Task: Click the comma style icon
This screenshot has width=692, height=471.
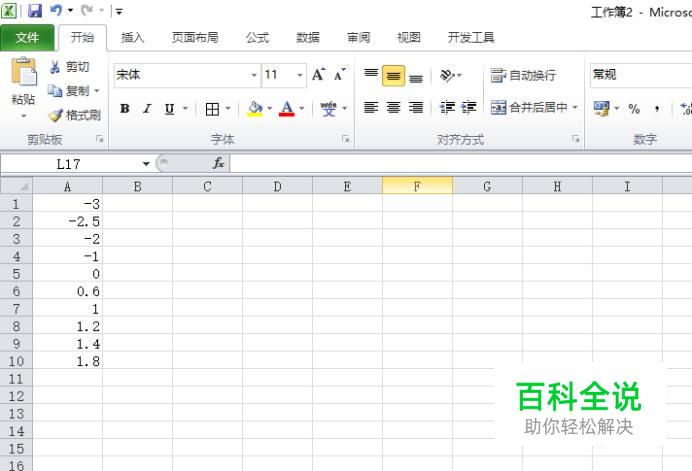Action: [x=657, y=109]
